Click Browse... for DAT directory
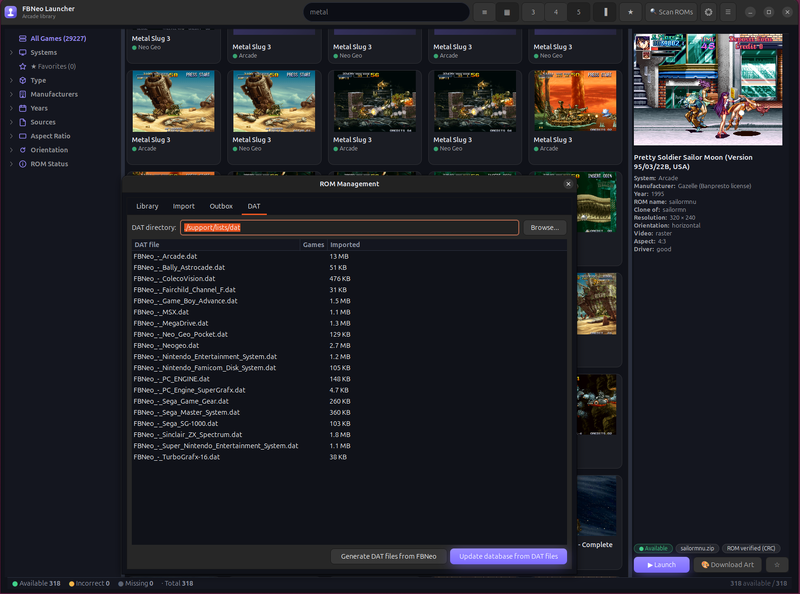Viewport: 800px width, 594px height. pos(545,228)
